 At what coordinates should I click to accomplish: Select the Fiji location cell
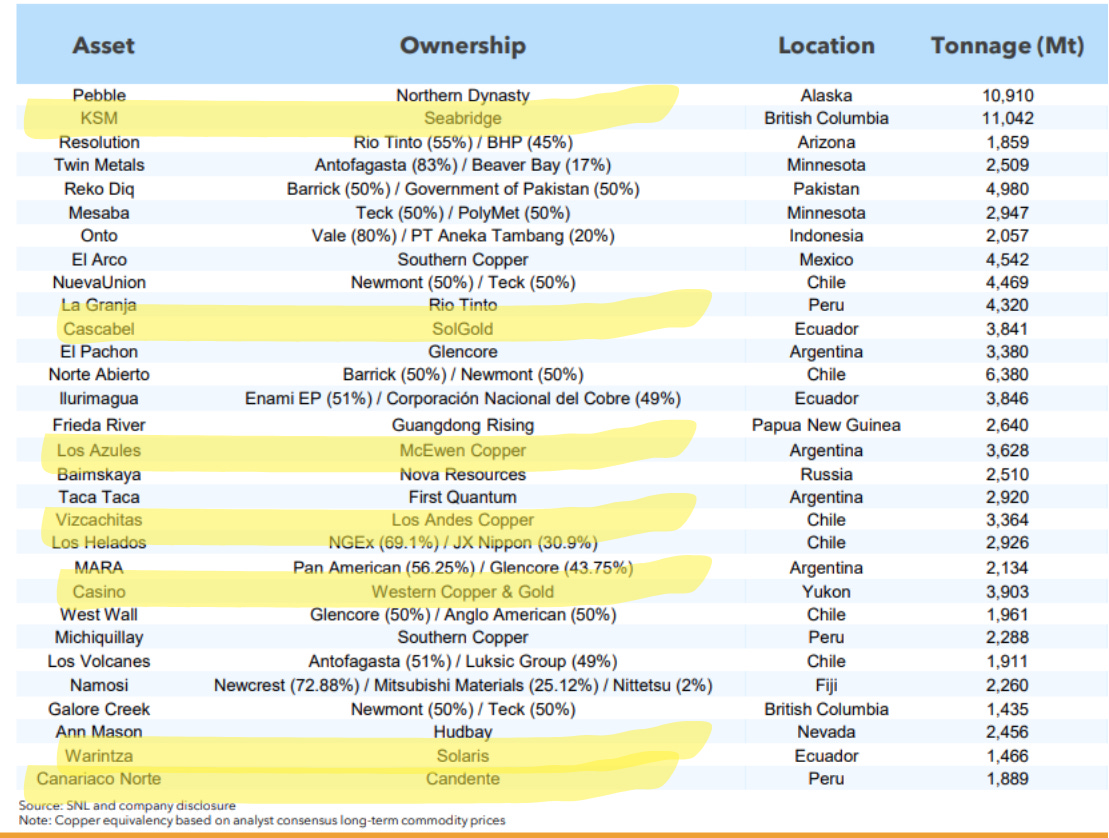pyautogui.click(x=826, y=685)
